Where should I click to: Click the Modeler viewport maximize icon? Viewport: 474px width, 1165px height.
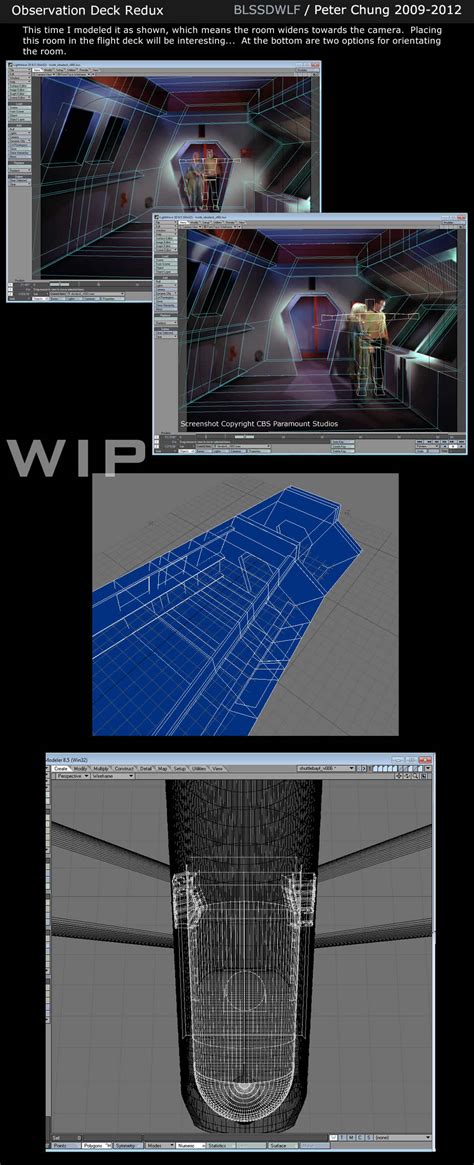[424, 776]
